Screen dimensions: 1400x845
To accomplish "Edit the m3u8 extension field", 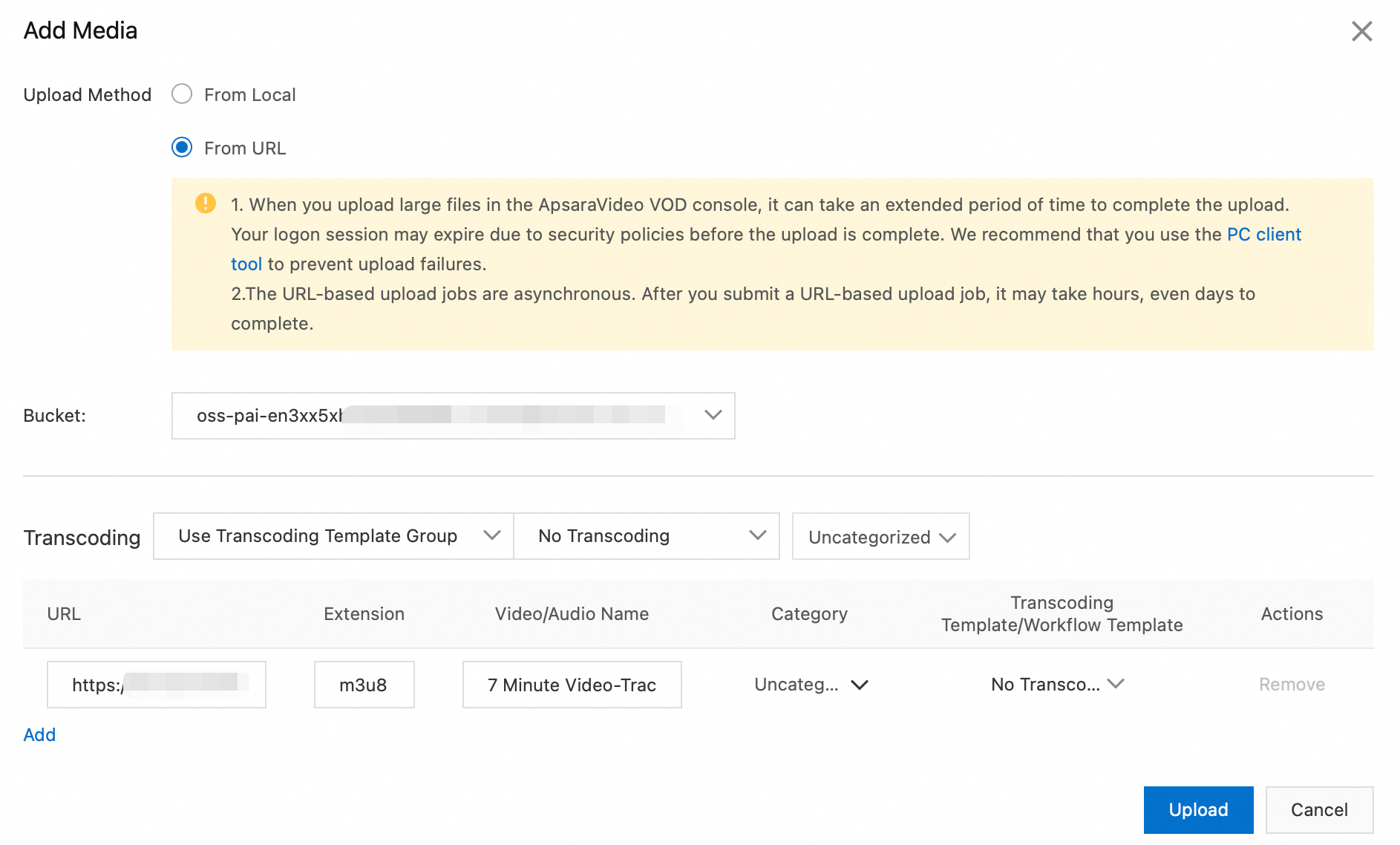I will [364, 685].
